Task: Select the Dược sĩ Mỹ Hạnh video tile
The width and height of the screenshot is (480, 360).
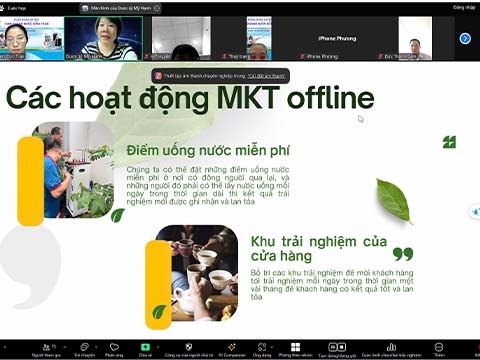Action: tap(103, 38)
